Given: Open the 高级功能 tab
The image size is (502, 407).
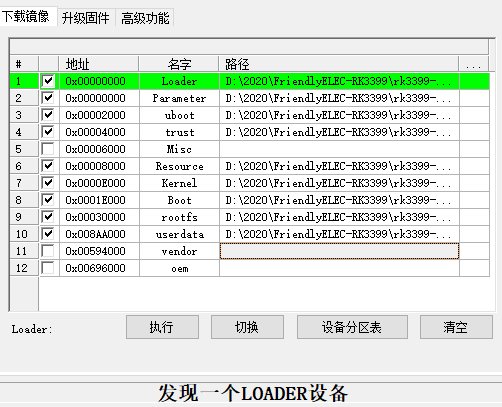Looking at the screenshot, I should 145,18.
